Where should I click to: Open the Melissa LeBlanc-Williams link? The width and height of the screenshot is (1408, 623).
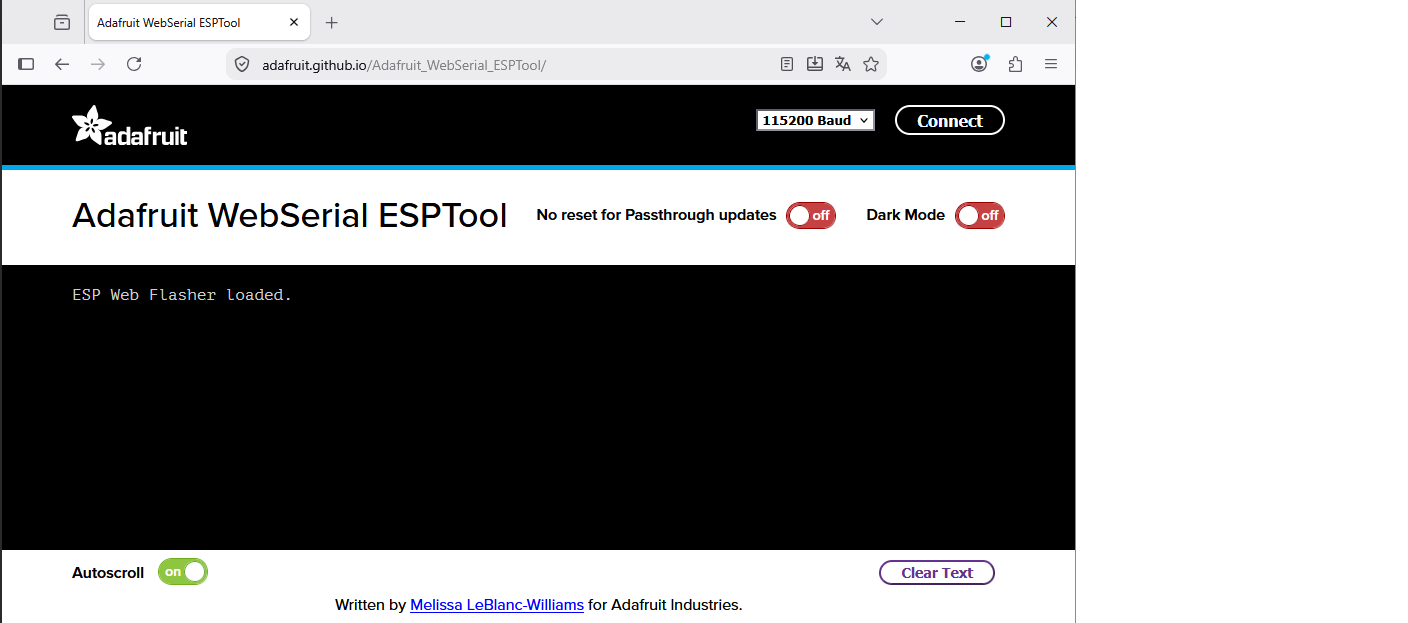coord(497,605)
